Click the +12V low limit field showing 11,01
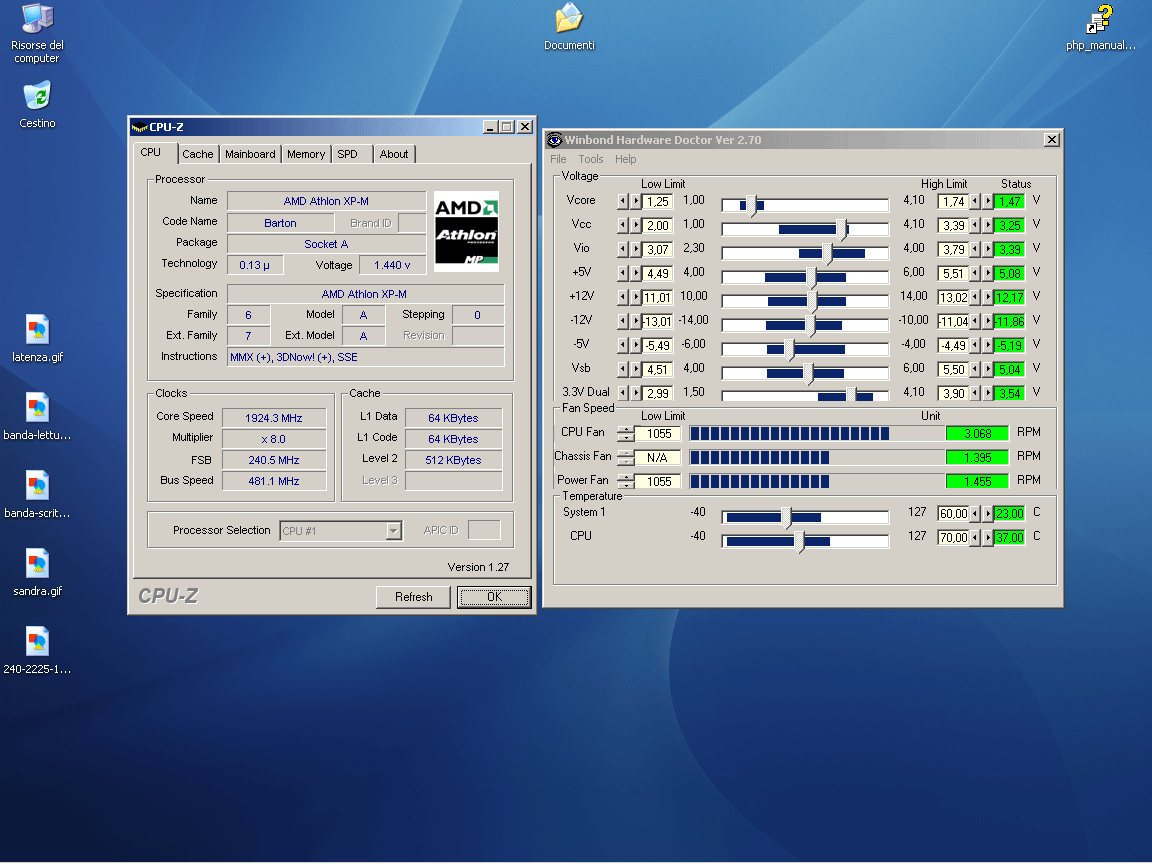Viewport: 1152px width, 864px height. point(658,298)
